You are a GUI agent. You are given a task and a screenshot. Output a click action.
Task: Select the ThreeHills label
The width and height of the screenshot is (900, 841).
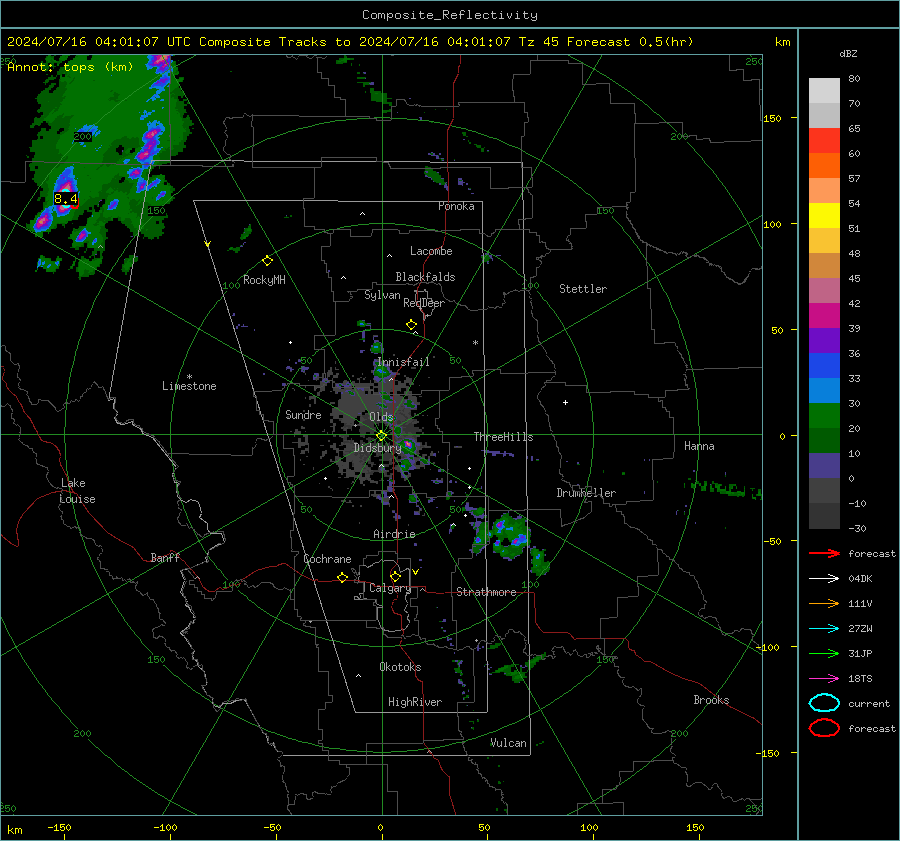503,437
